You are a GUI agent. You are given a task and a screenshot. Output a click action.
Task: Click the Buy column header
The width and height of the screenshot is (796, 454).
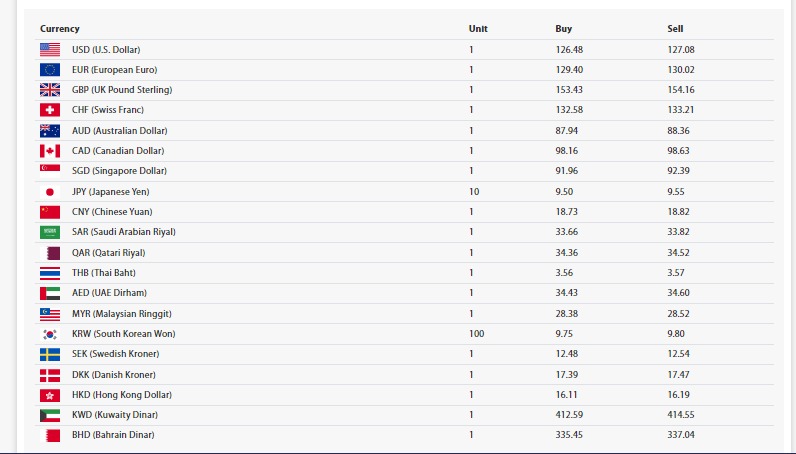564,29
